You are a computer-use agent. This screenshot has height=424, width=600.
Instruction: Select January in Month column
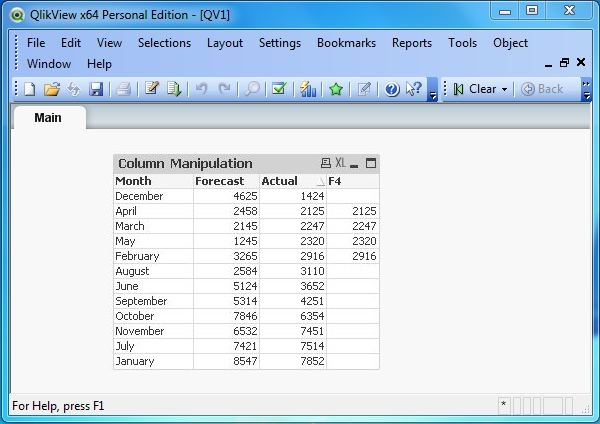(153, 361)
